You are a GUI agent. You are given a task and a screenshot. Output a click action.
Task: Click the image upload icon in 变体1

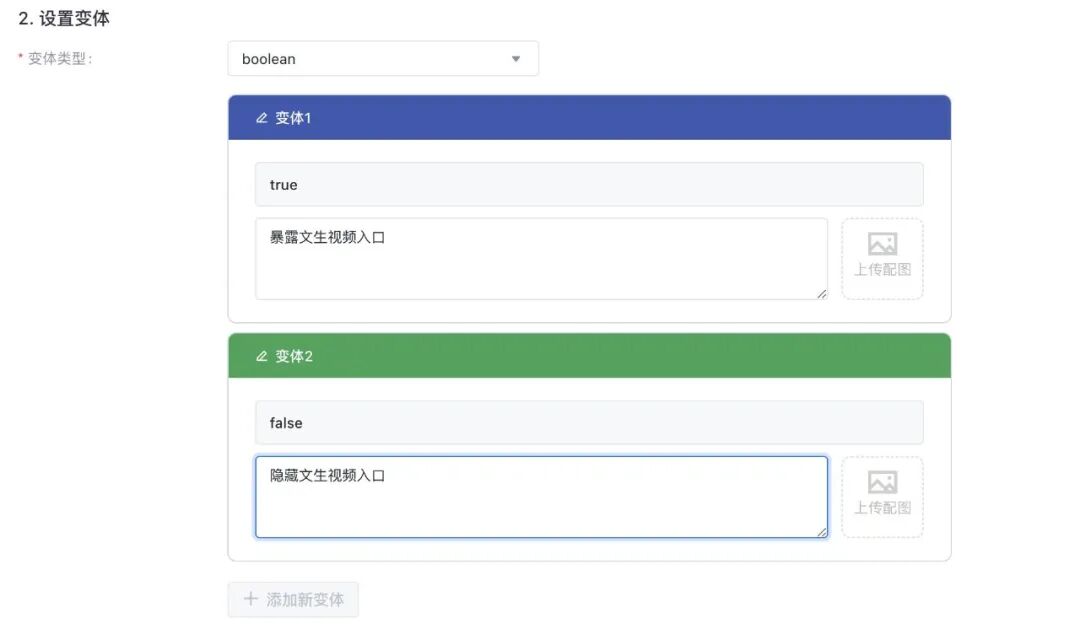pos(882,244)
